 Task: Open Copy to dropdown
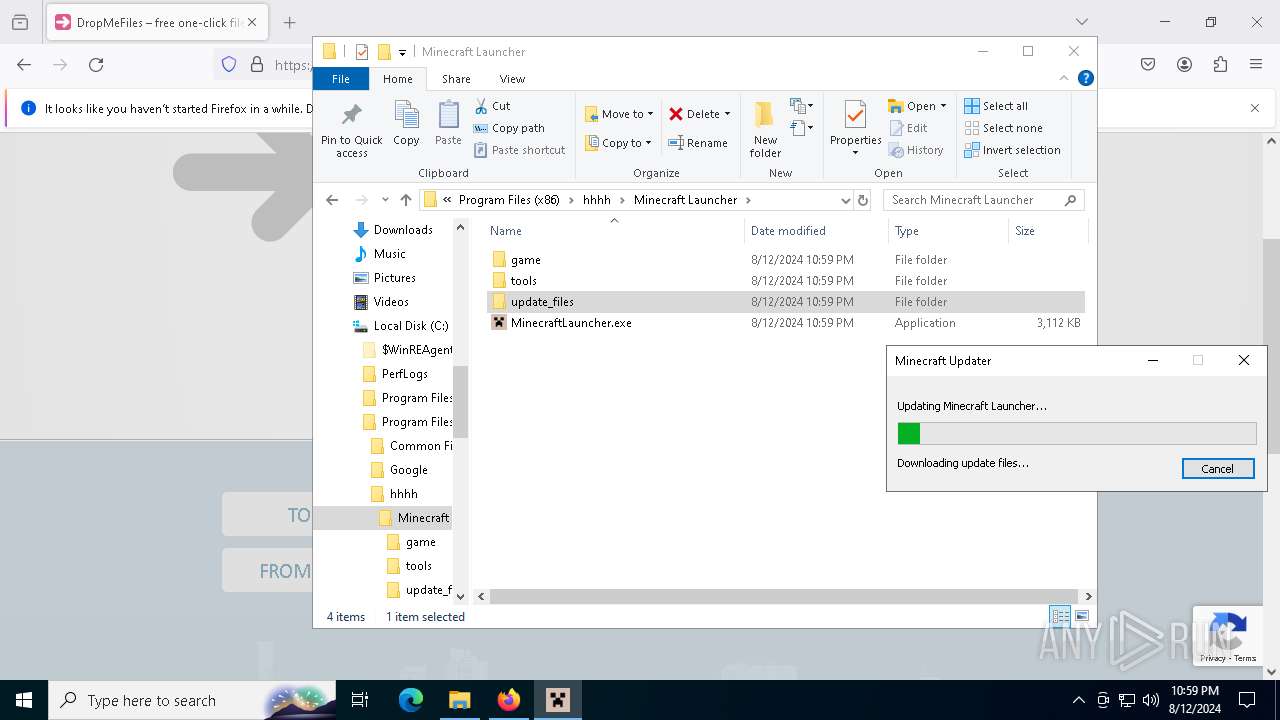pos(618,143)
